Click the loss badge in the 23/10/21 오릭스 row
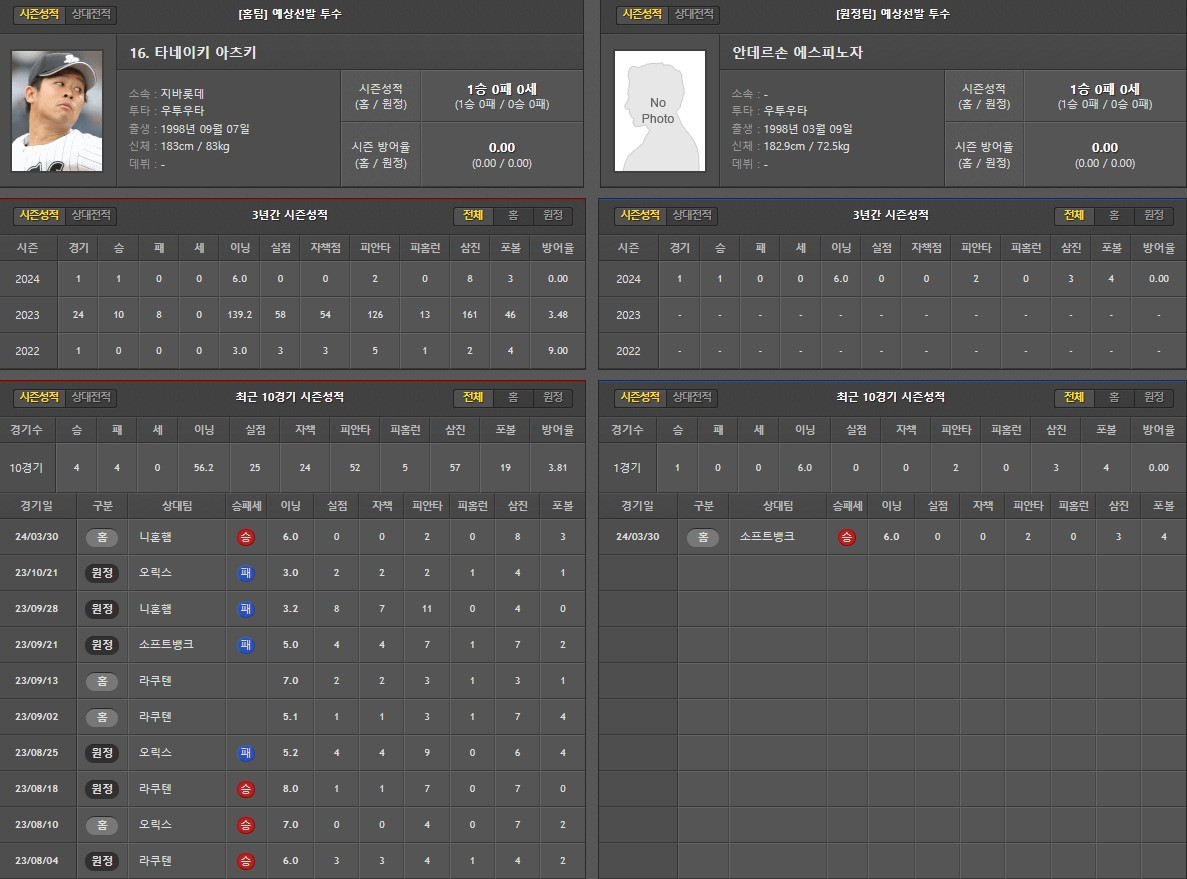Image resolution: width=1187 pixels, height=879 pixels. click(x=245, y=573)
